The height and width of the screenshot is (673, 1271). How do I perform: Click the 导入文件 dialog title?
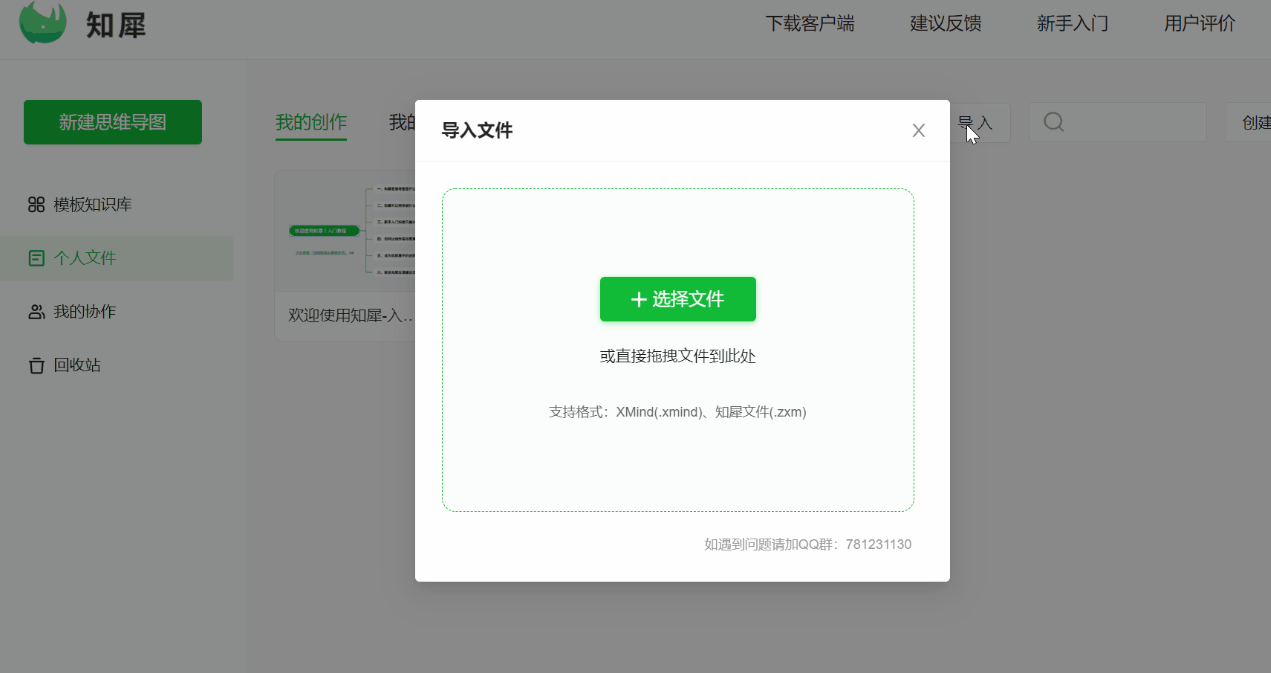point(477,130)
